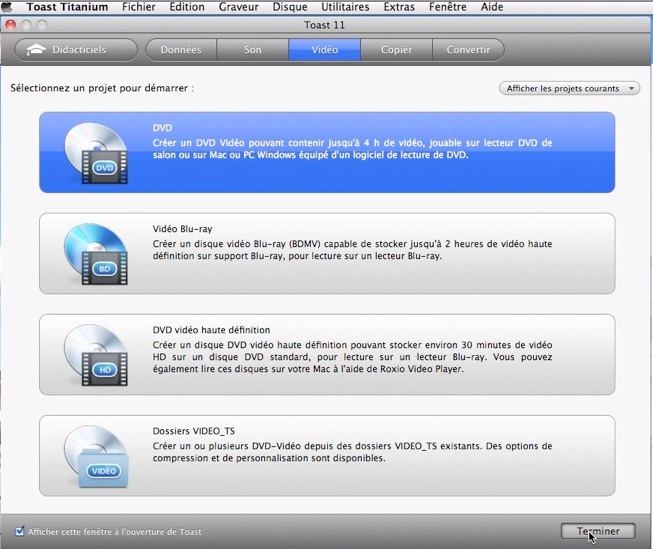Switch to the Données tab
The height and width of the screenshot is (549, 653).
(181, 50)
